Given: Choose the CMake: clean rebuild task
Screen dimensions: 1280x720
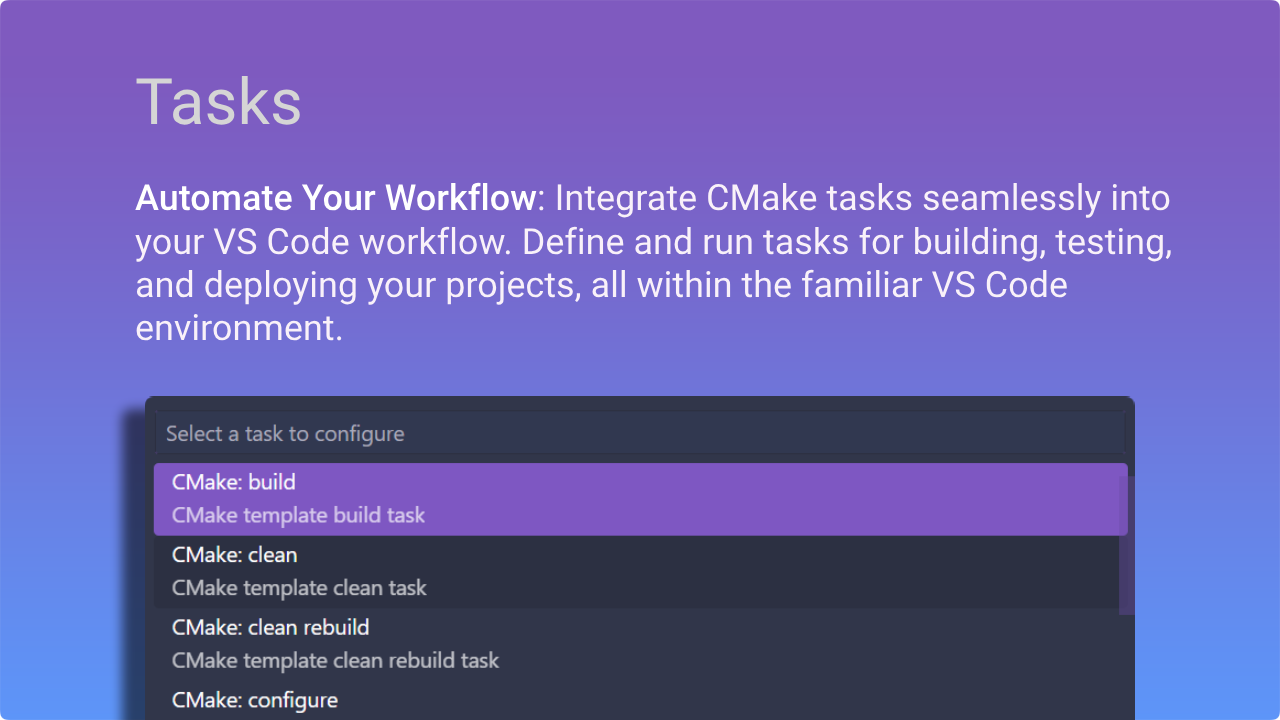Looking at the screenshot, I should click(x=270, y=628).
